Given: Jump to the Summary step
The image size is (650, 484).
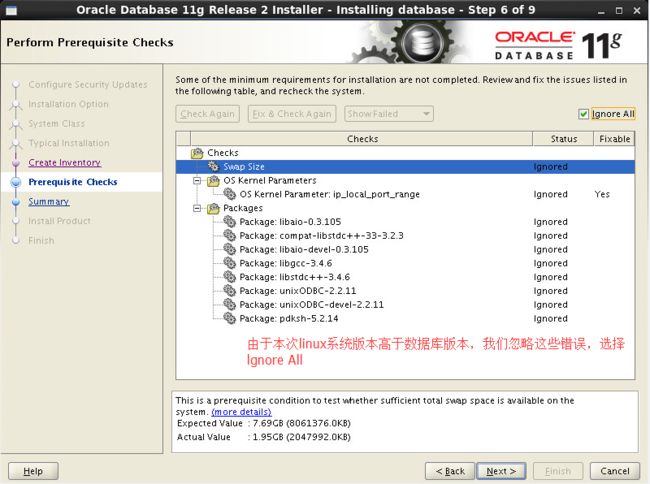Looking at the screenshot, I should [49, 202].
